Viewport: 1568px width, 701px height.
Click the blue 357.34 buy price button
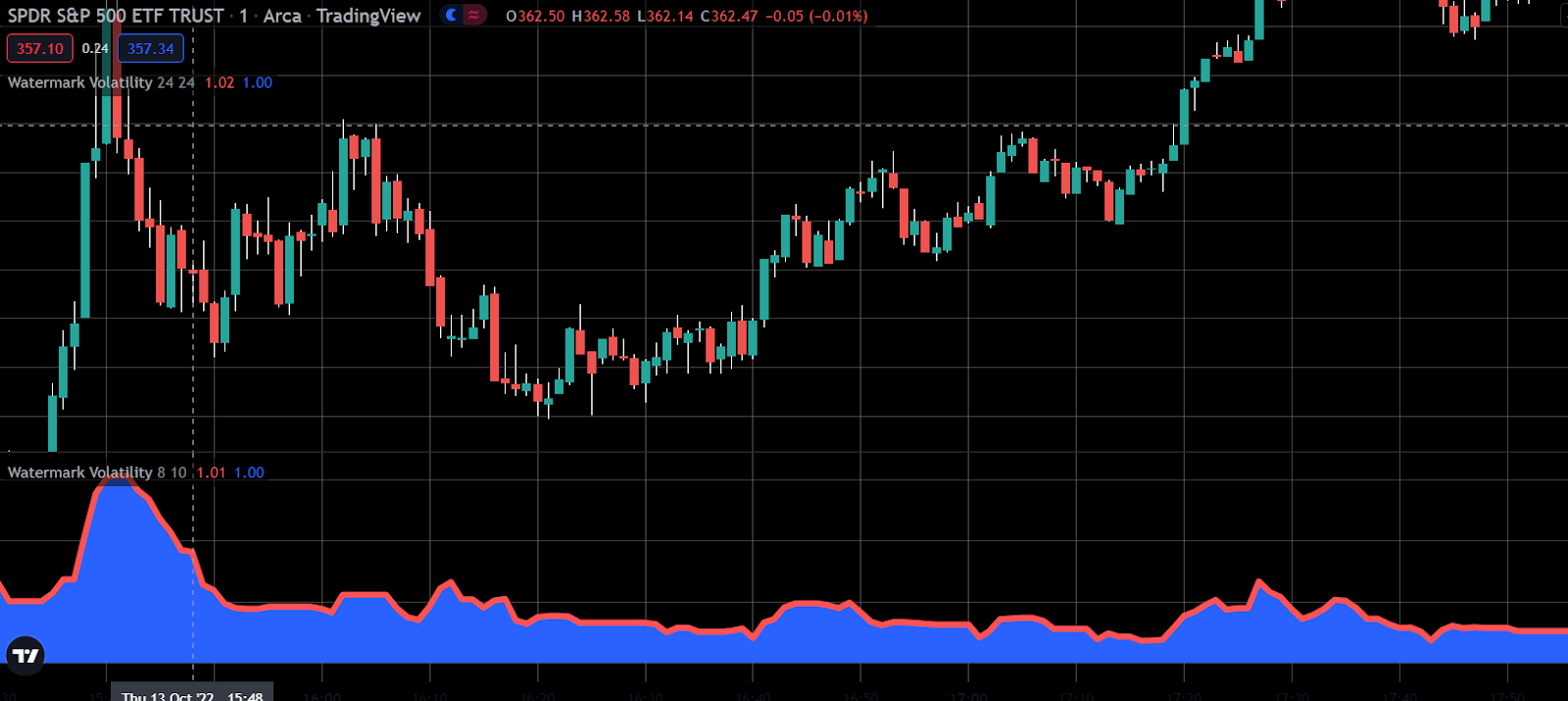click(151, 48)
